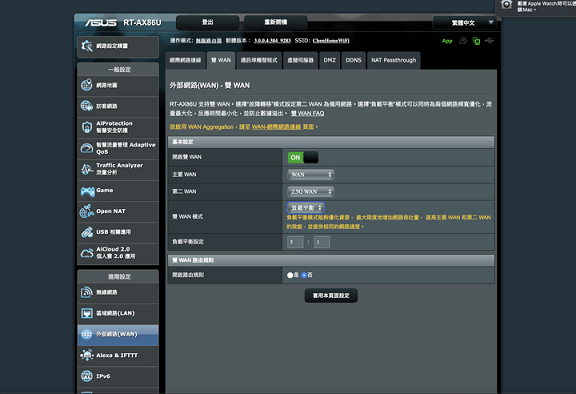The height and width of the screenshot is (394, 576).
Task: Select the first routing rules radio button
Action: pyautogui.click(x=290, y=275)
